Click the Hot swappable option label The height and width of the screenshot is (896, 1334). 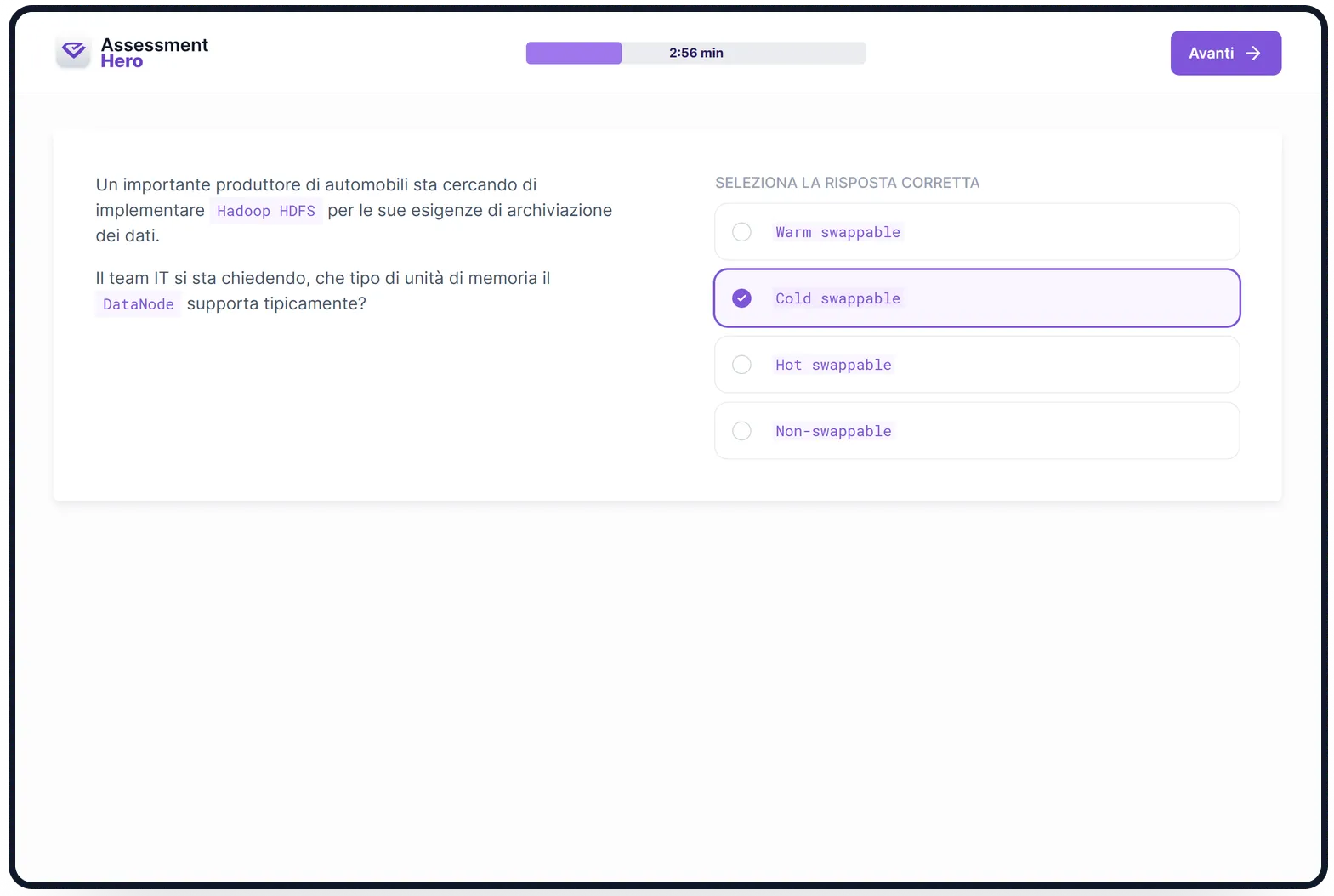pos(833,365)
